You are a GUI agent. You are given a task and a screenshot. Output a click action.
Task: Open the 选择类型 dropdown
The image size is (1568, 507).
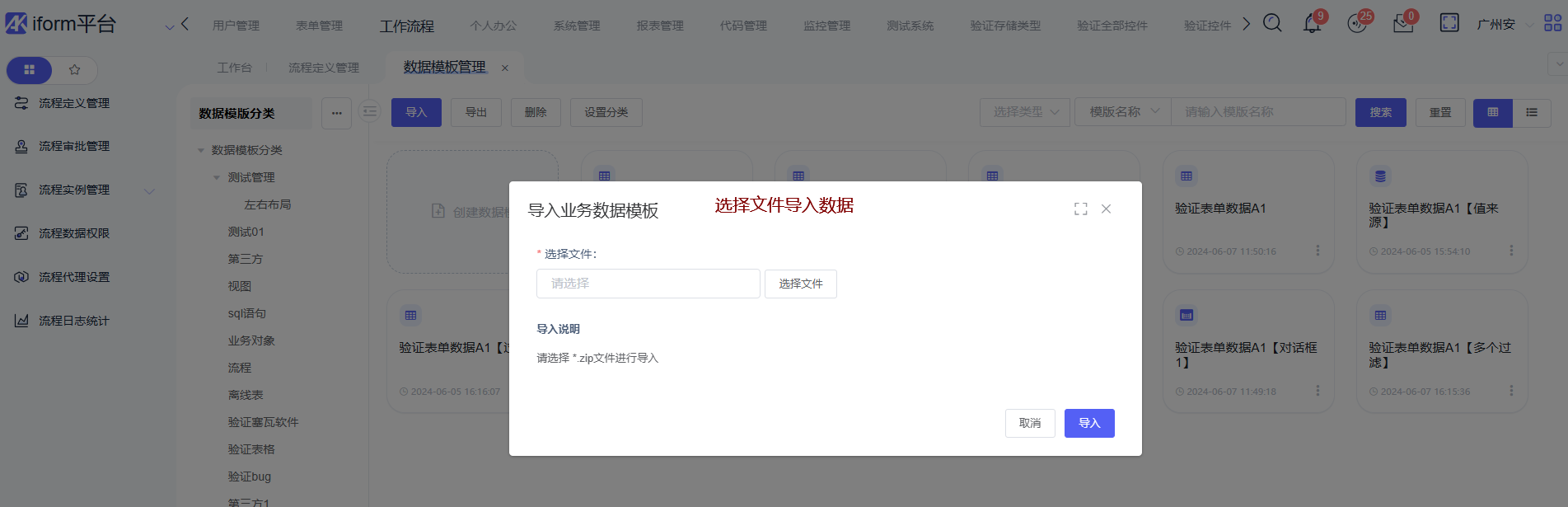point(1024,112)
